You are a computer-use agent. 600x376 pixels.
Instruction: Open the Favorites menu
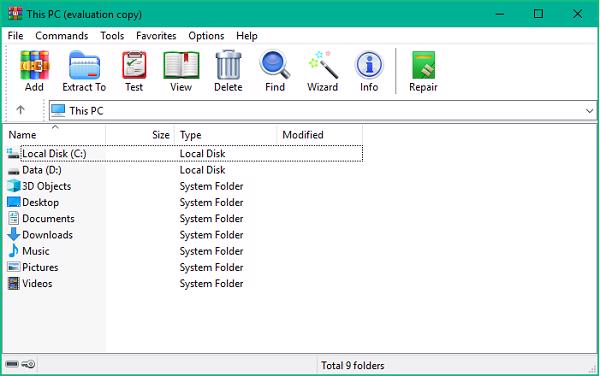coord(156,36)
